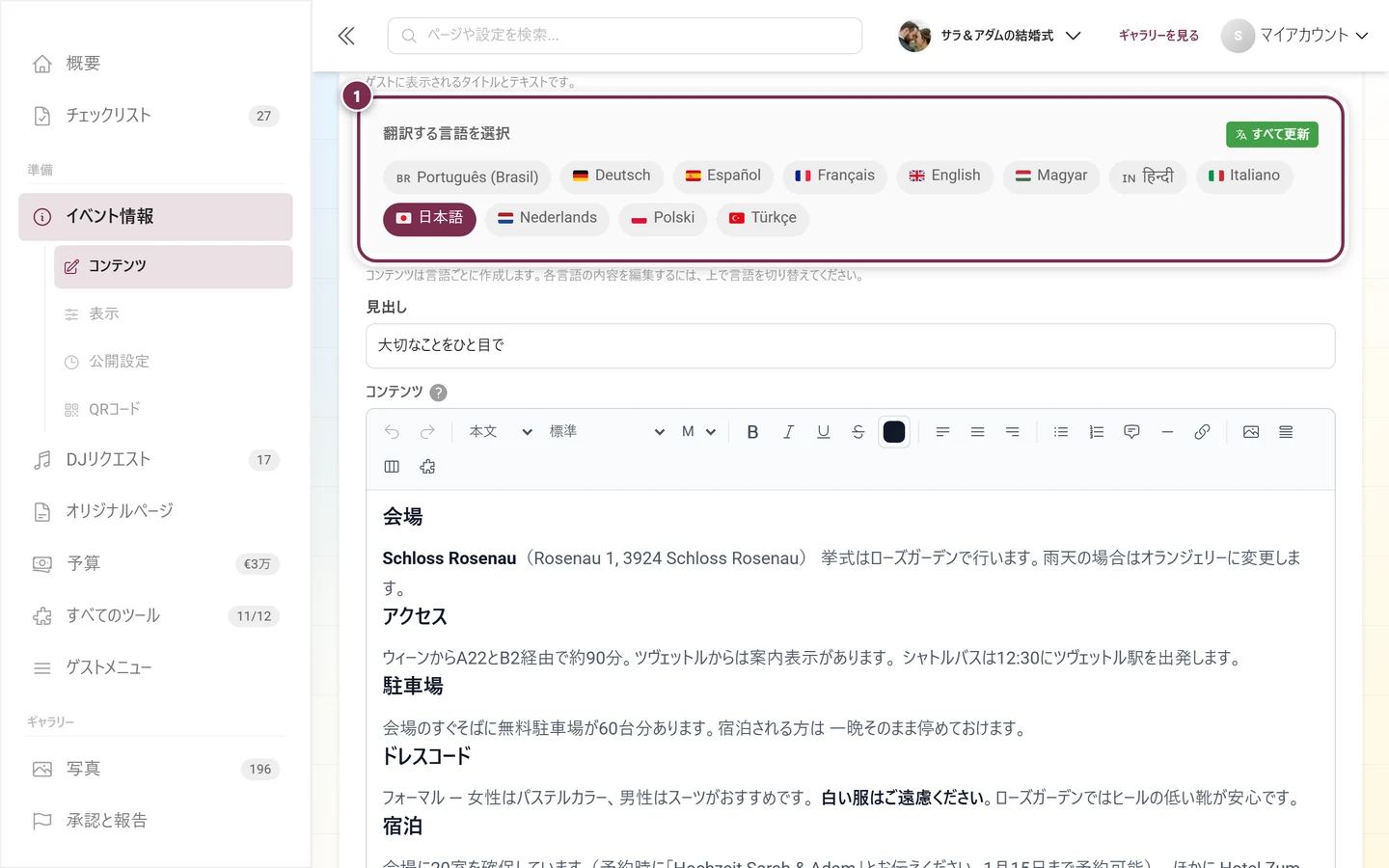Open QRコード settings in the sidebar
The height and width of the screenshot is (868, 1389).
click(x=174, y=410)
